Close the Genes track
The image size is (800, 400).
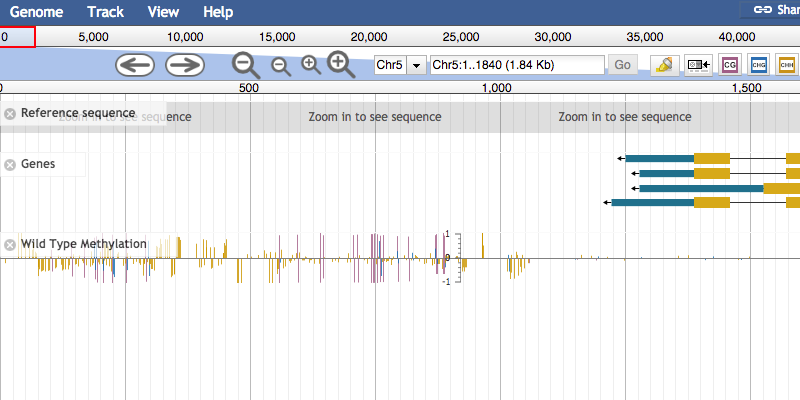tap(10, 165)
